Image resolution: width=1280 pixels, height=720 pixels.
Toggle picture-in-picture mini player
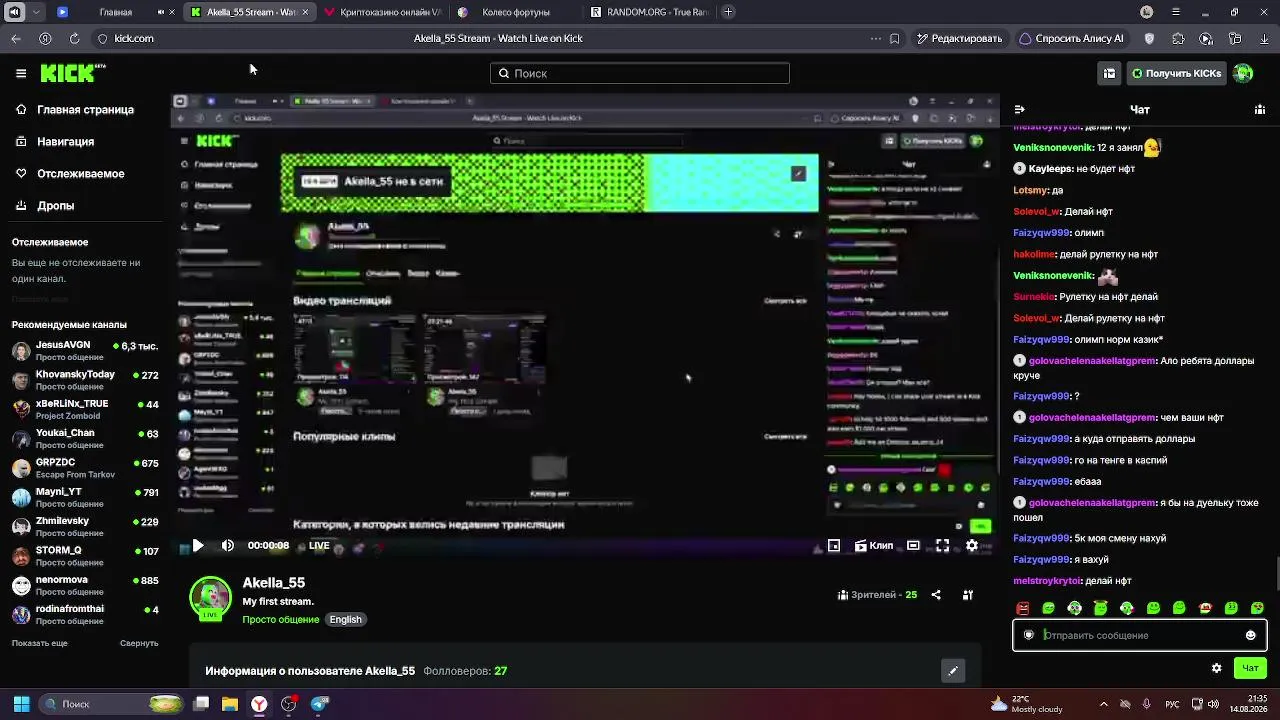(x=834, y=546)
